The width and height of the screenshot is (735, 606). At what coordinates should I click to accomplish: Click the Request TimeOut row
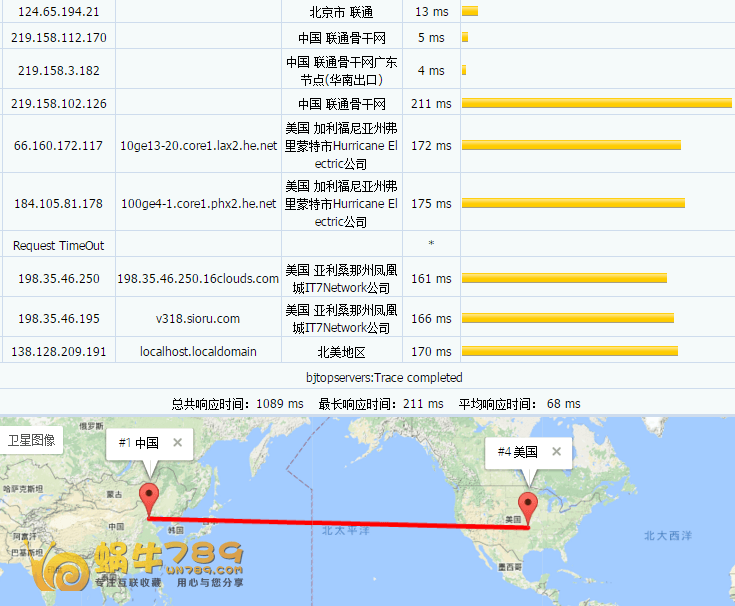point(58,245)
